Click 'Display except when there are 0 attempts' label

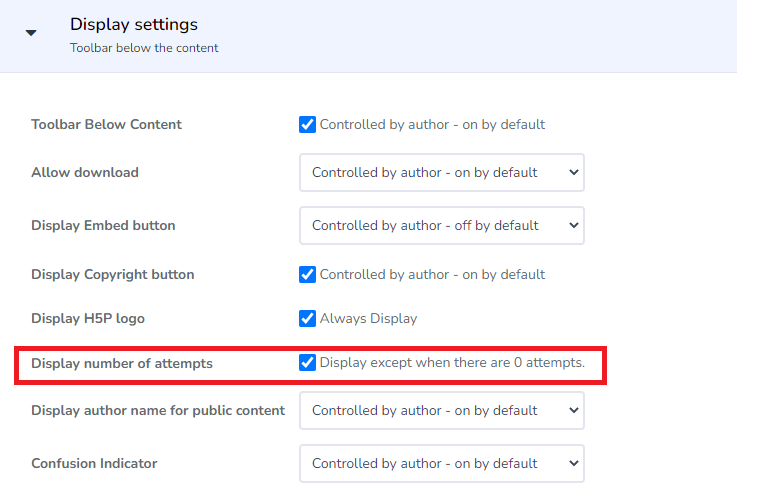(x=452, y=363)
